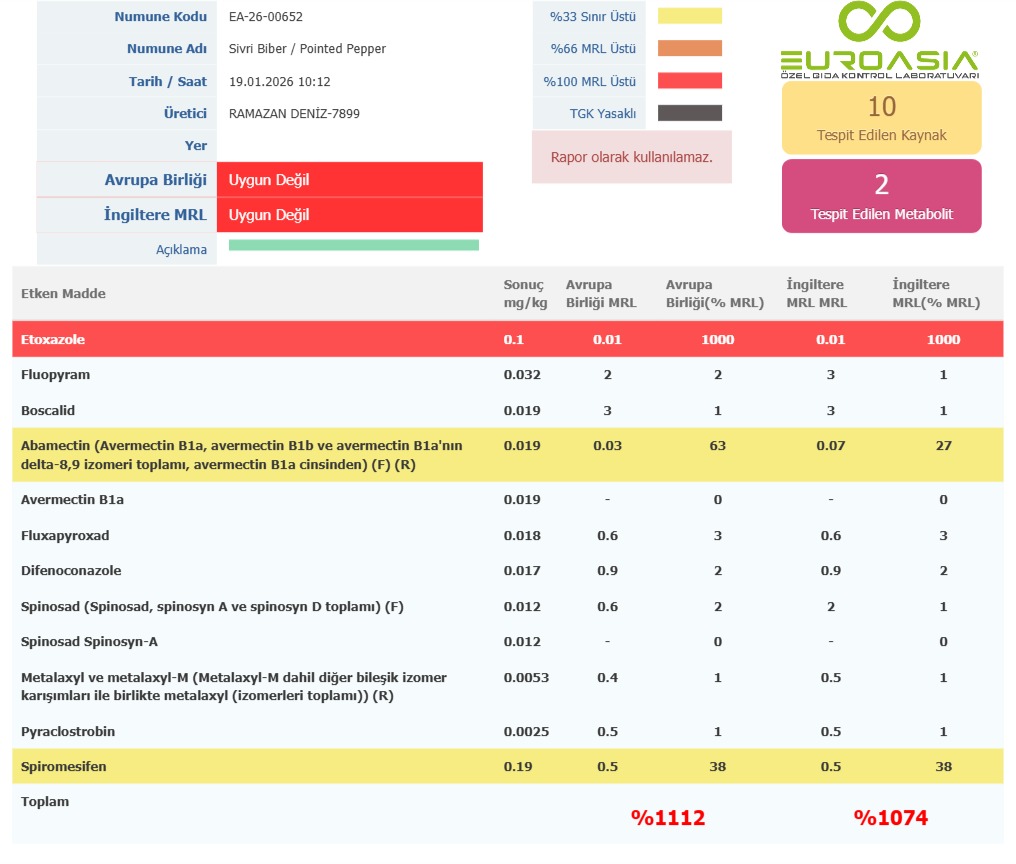
Task: Click the orange %66 MRL Üstü swatch
Action: pos(689,49)
